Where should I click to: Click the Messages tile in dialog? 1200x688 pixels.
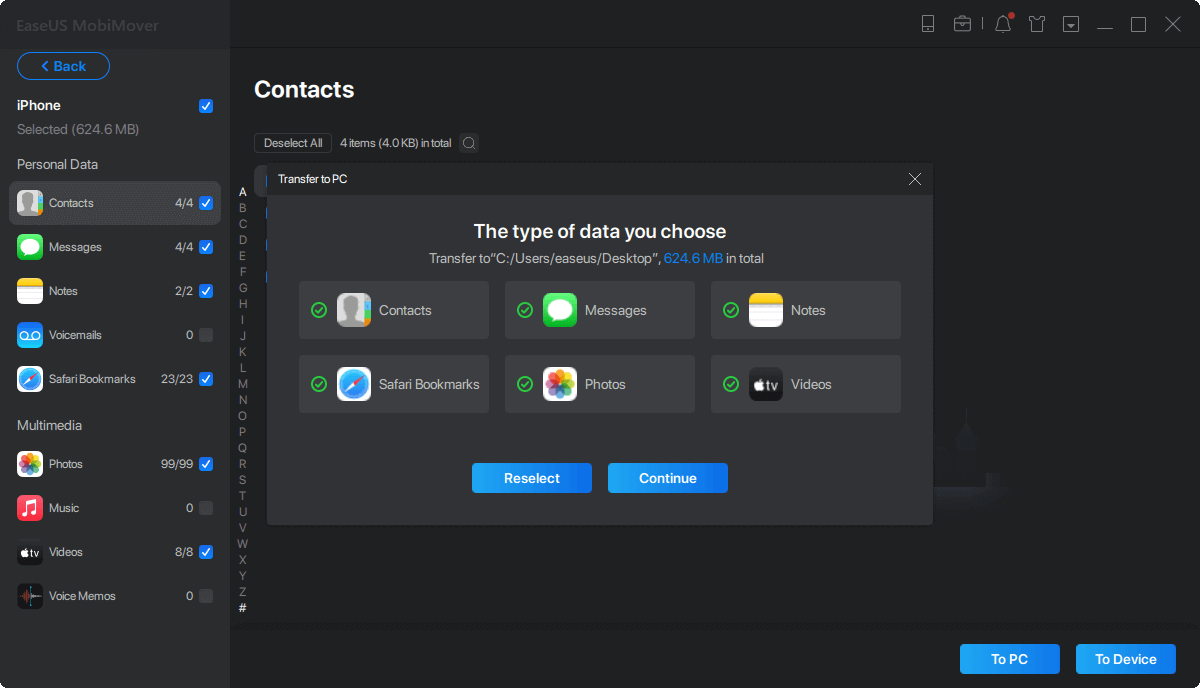[x=599, y=310]
